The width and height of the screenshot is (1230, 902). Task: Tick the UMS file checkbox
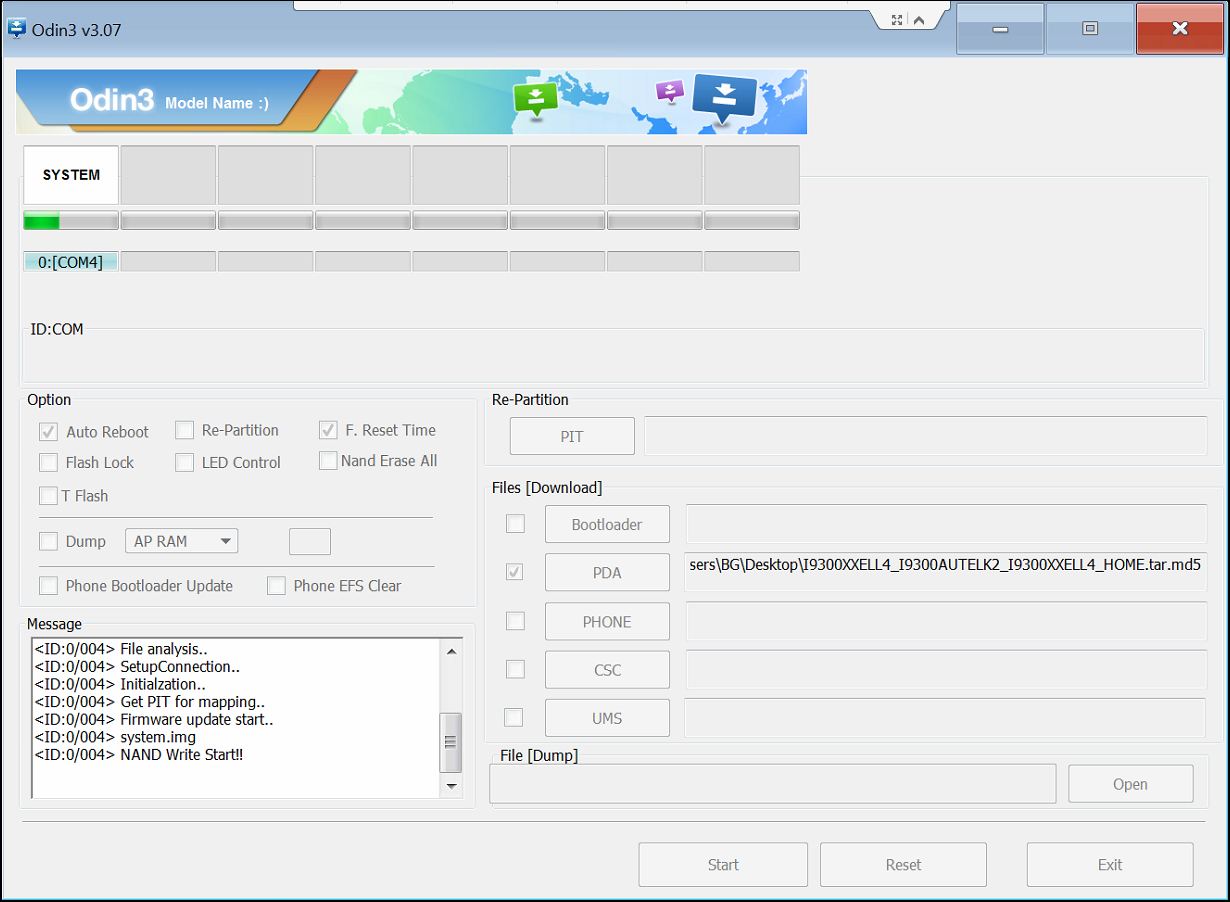coord(513,717)
